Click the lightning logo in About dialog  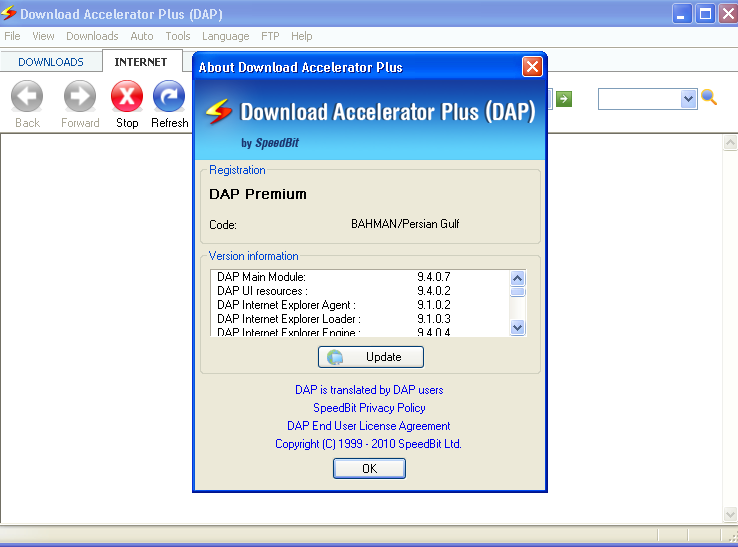tap(219, 112)
